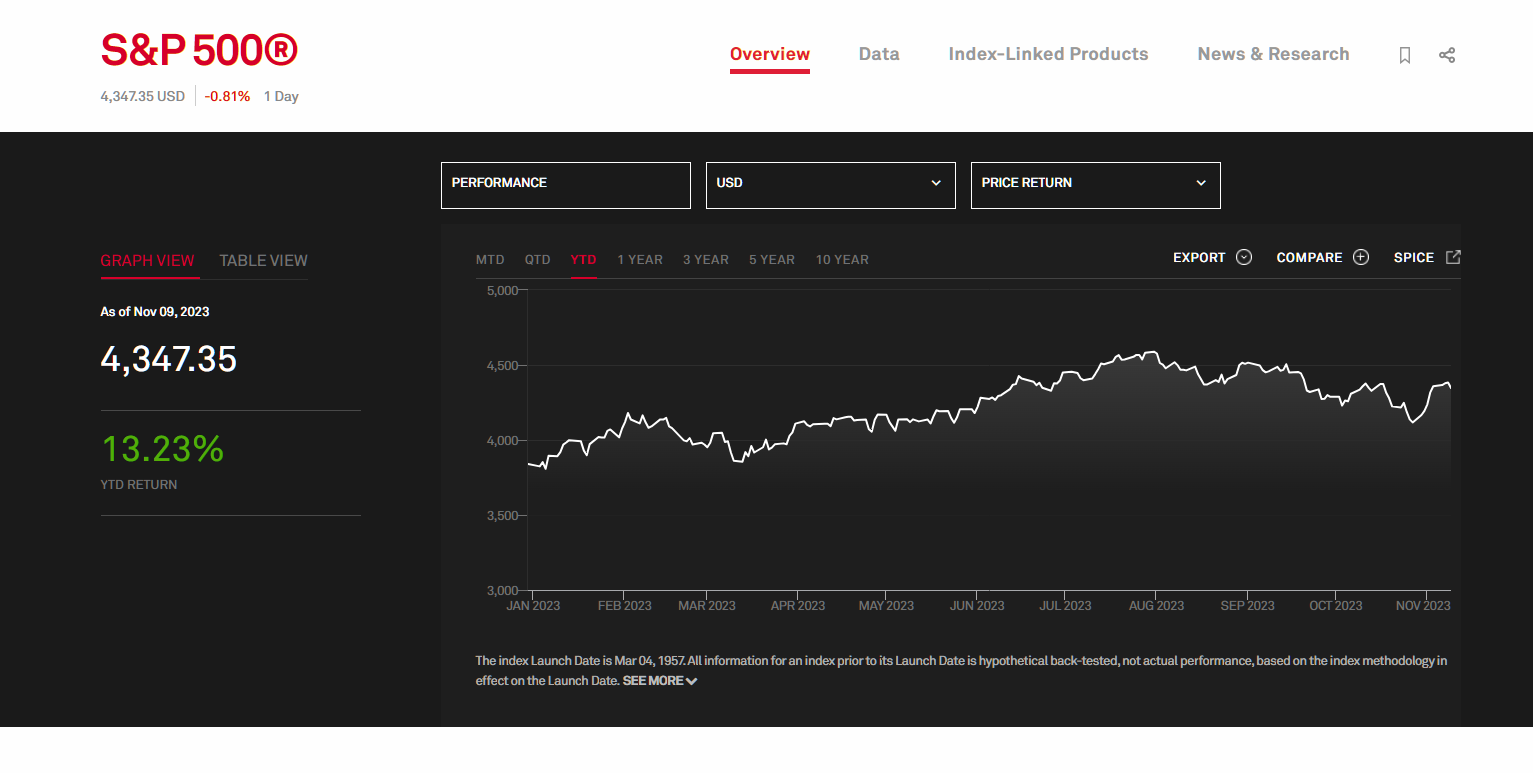Click the 13.23% return figure
The image size is (1533, 773).
coord(162,449)
